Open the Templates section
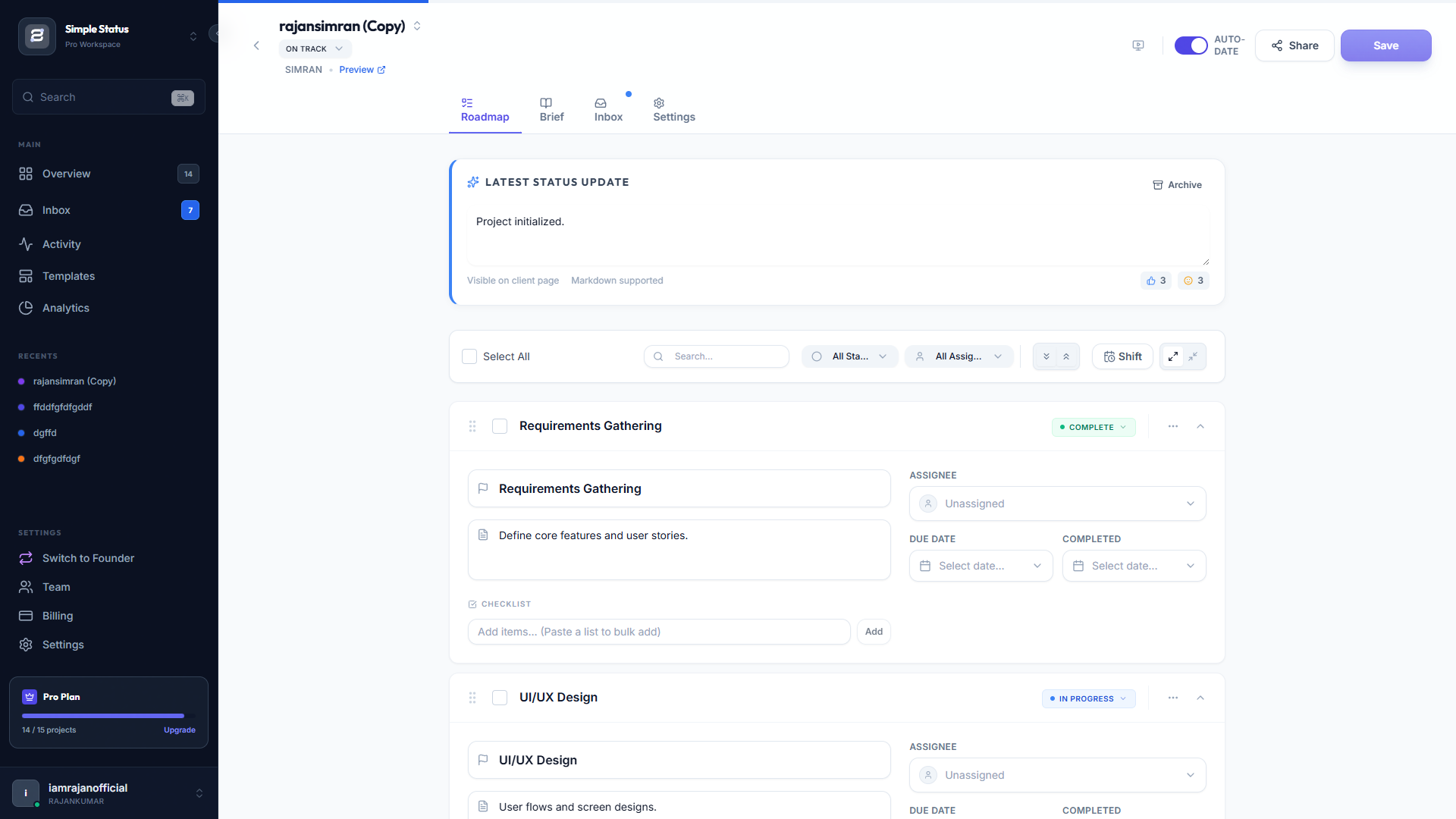Image resolution: width=1456 pixels, height=819 pixels. (x=68, y=276)
